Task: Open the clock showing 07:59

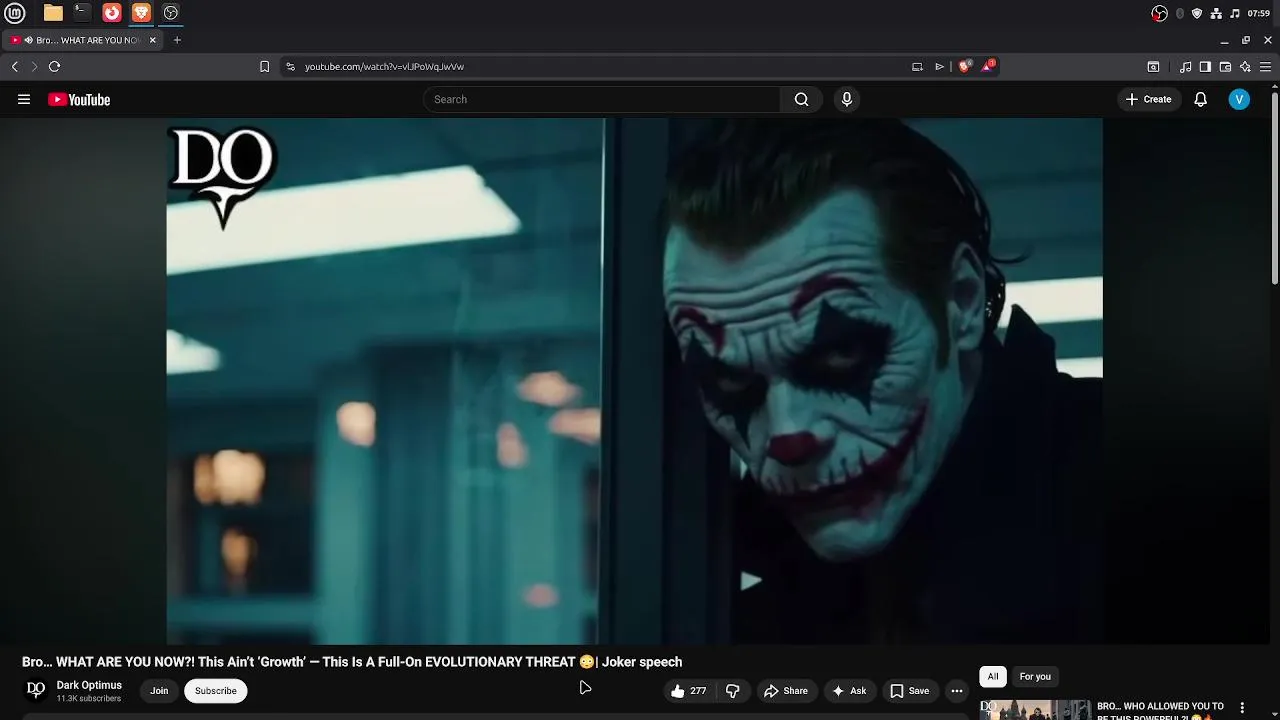Action: click(x=1259, y=13)
